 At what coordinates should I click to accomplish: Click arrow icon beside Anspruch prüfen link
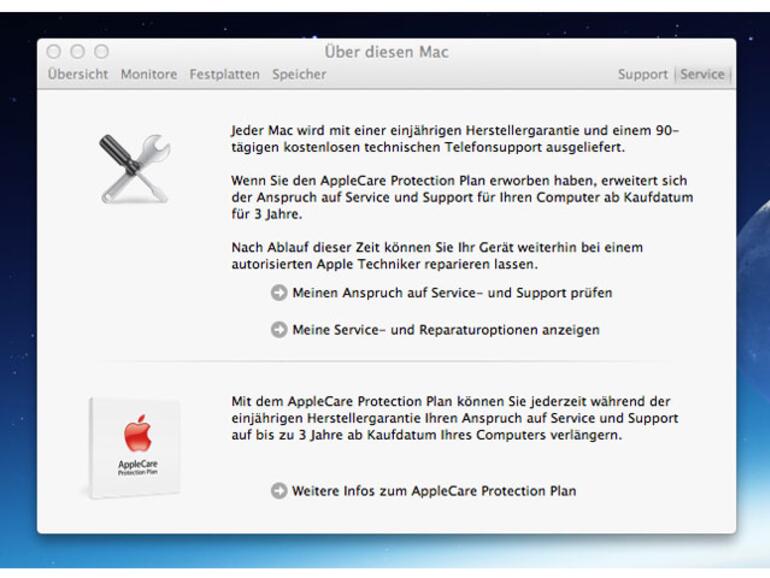pos(279,293)
